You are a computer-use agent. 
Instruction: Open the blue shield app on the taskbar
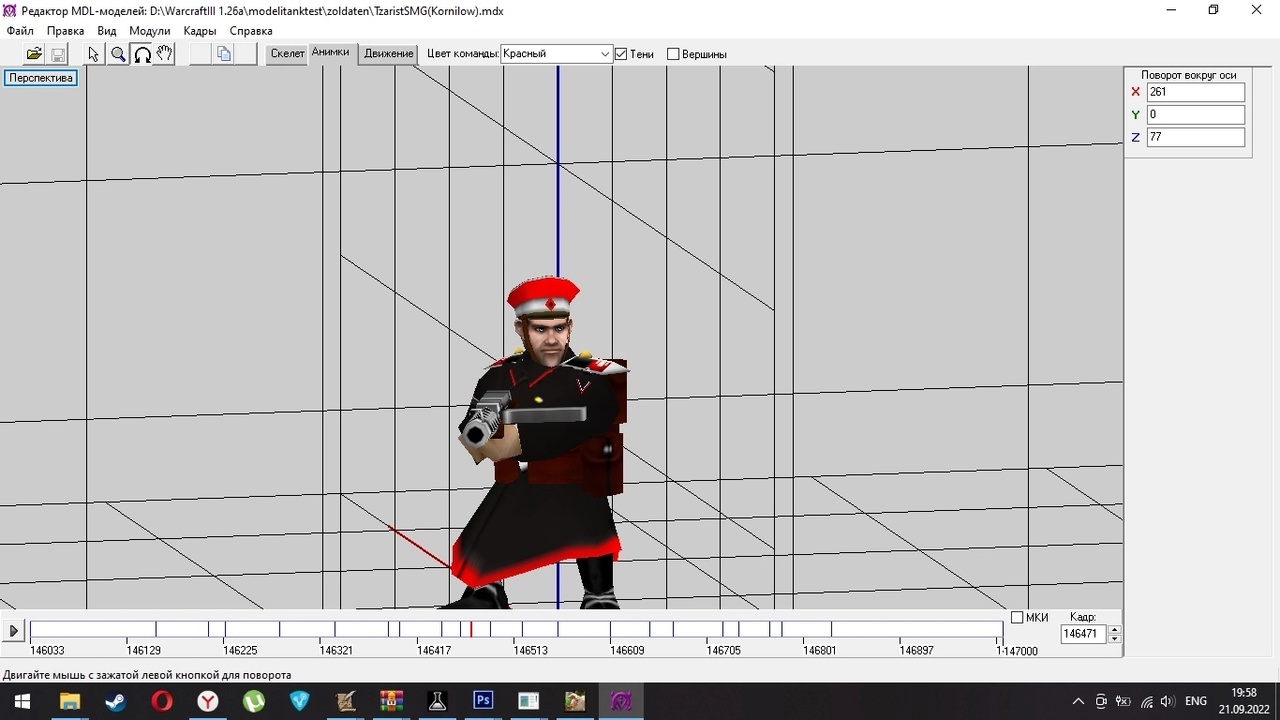tap(299, 702)
